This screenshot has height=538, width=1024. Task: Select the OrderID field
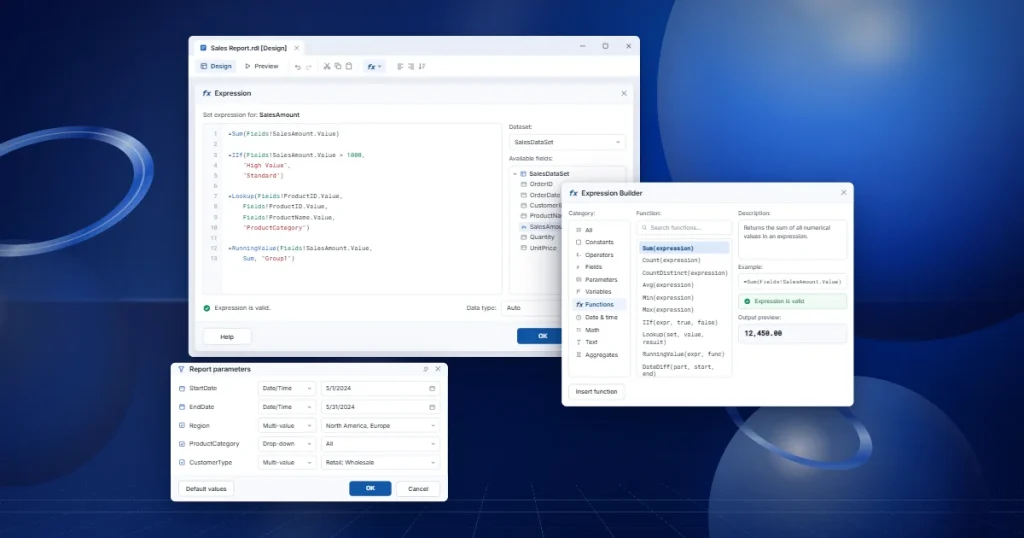(536, 184)
